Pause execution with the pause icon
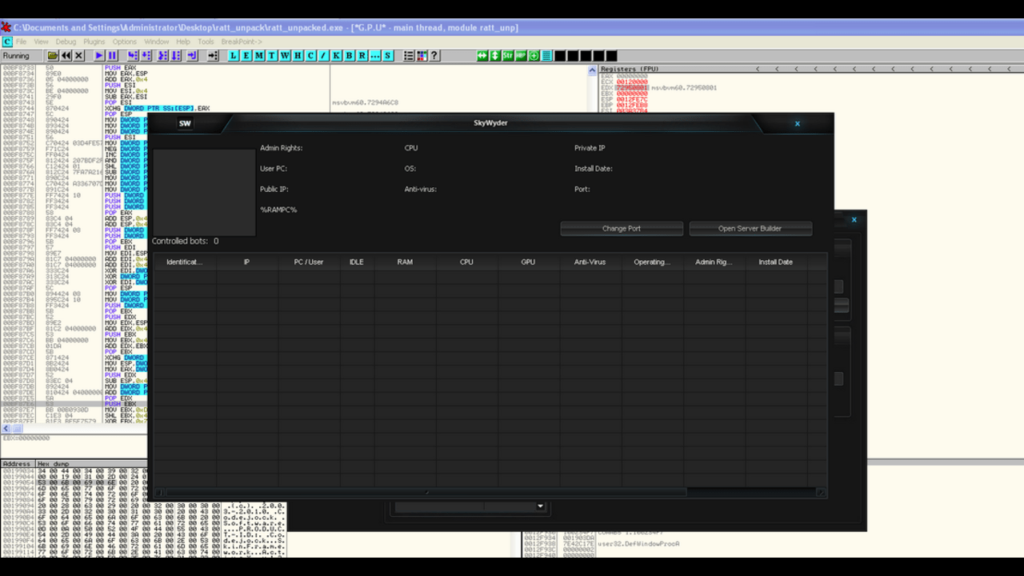The width and height of the screenshot is (1024, 576). (112, 56)
